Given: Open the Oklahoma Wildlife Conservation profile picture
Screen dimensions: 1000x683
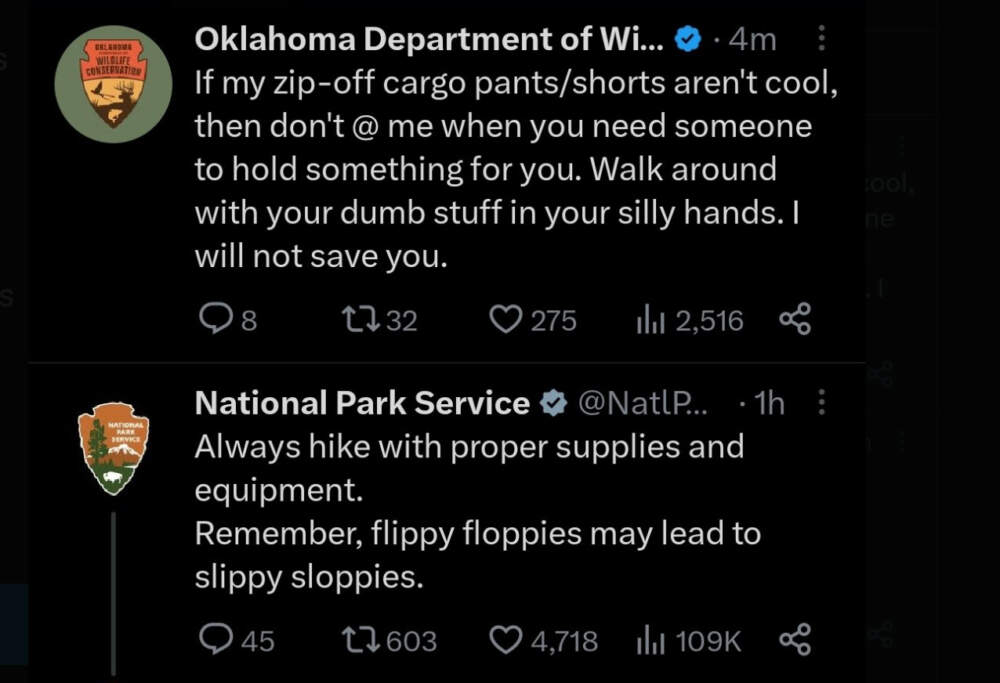Looking at the screenshot, I should pos(112,84).
